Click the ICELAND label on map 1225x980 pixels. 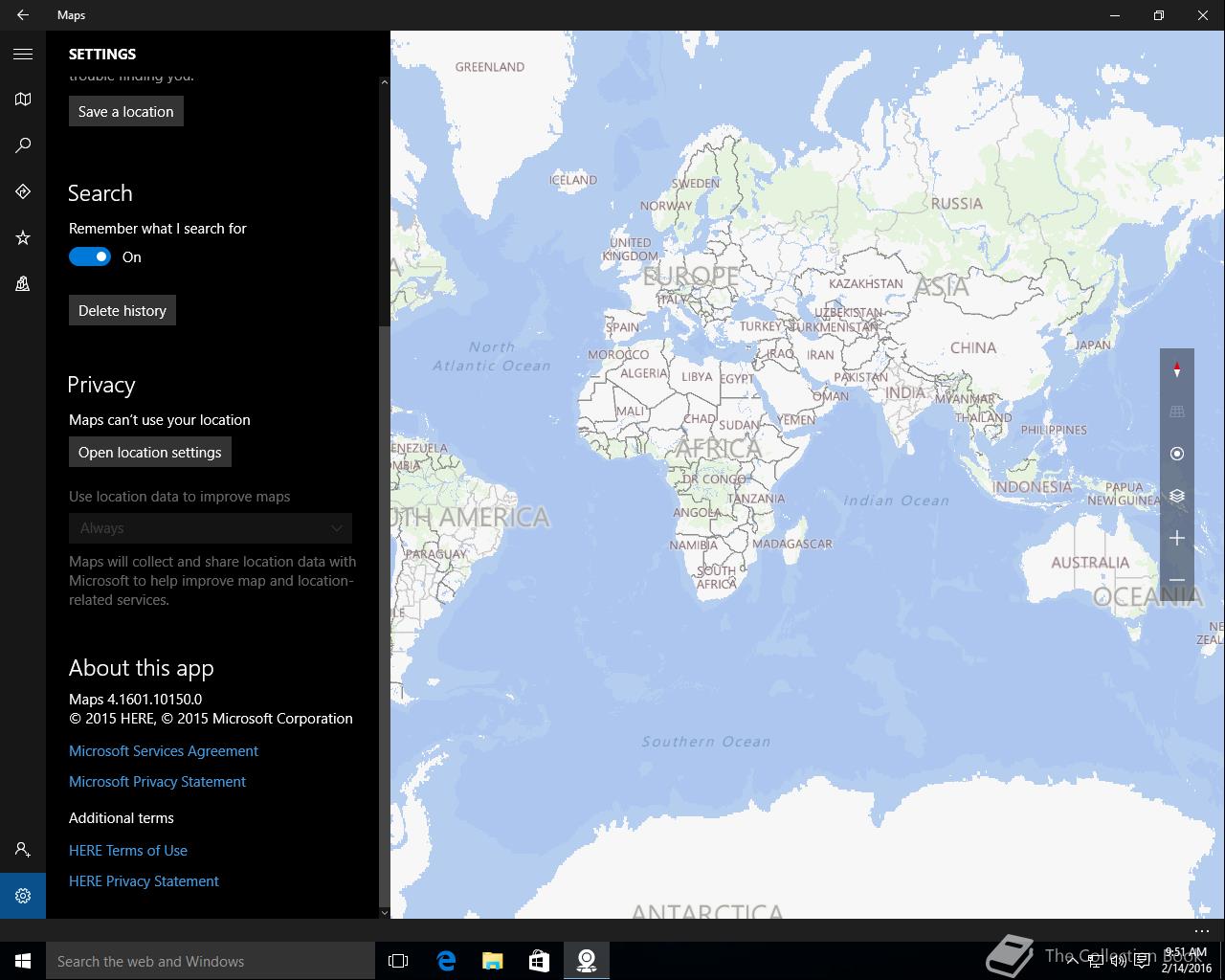[573, 180]
